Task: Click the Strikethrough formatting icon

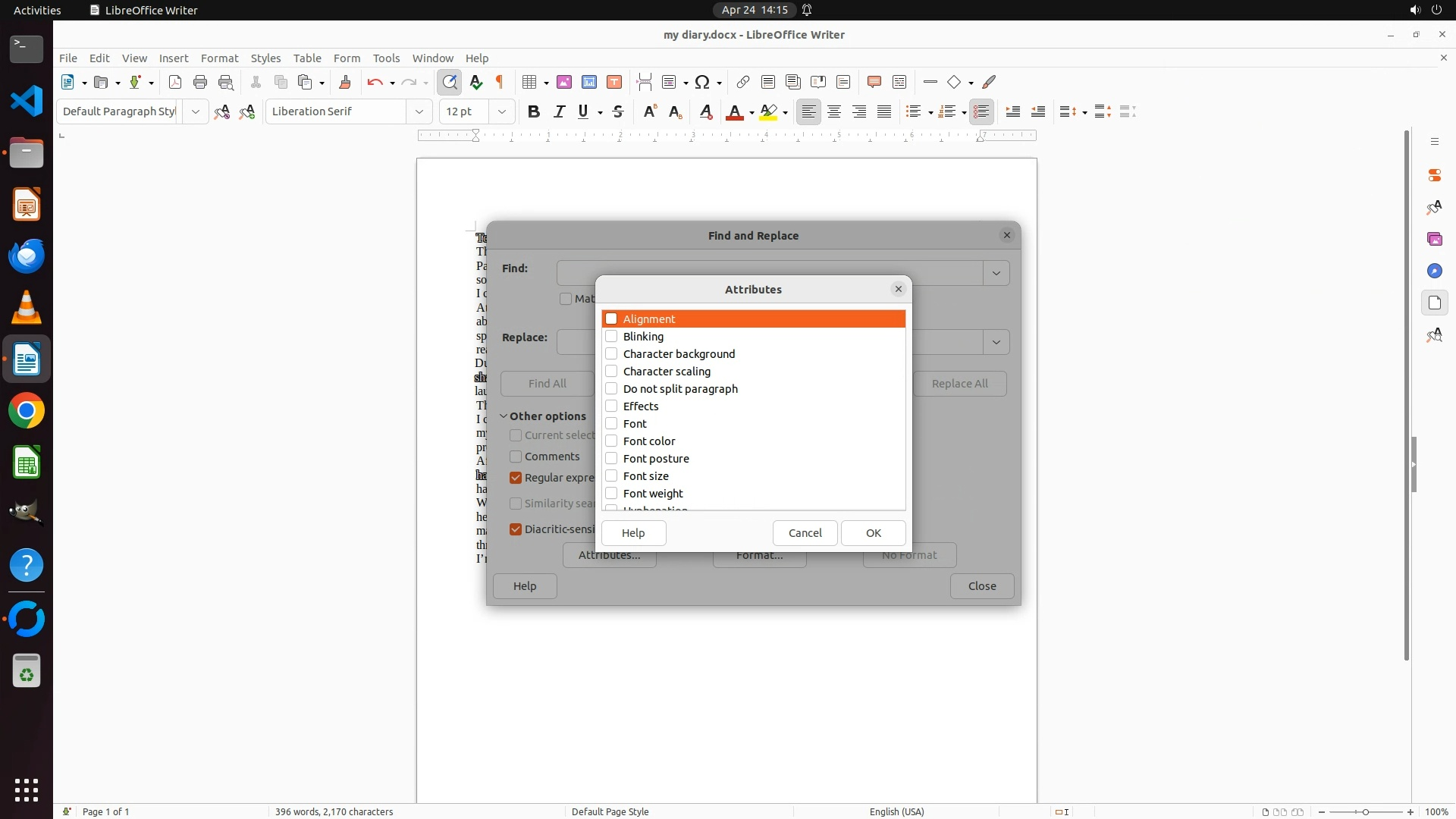Action: click(618, 111)
